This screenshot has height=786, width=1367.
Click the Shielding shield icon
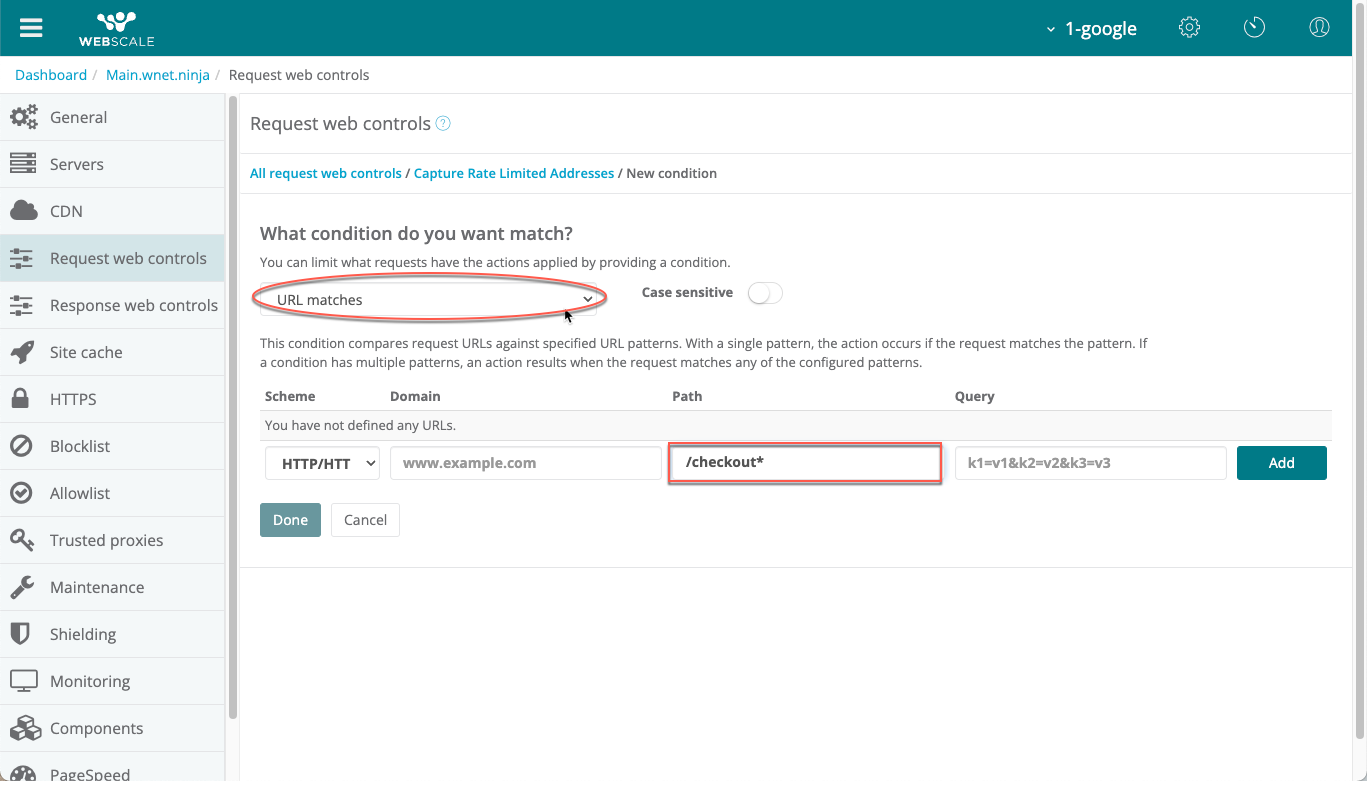click(x=20, y=634)
